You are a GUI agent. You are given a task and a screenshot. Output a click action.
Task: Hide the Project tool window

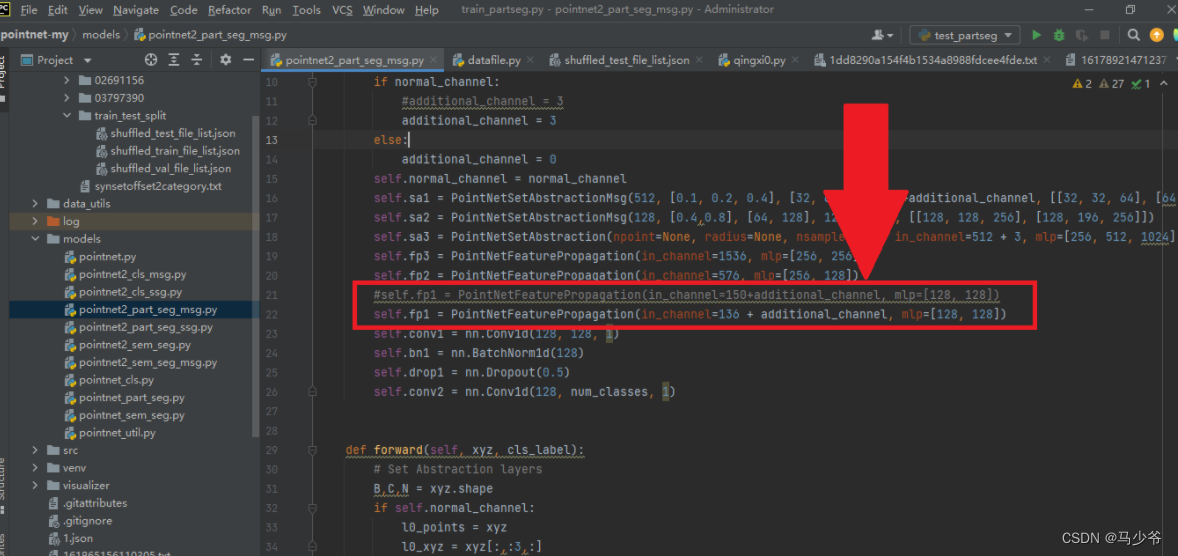(x=249, y=60)
